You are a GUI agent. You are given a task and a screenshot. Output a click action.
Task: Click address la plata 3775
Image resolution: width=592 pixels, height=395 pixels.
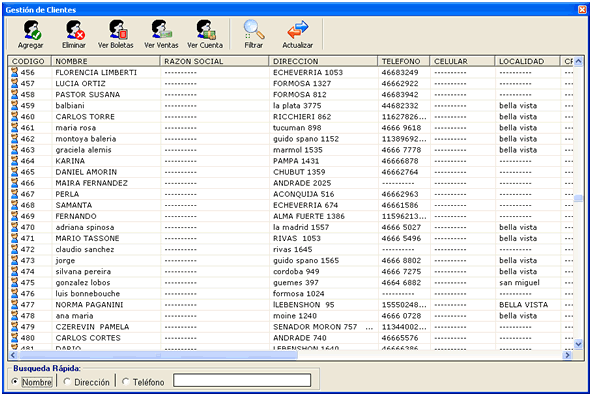point(297,105)
